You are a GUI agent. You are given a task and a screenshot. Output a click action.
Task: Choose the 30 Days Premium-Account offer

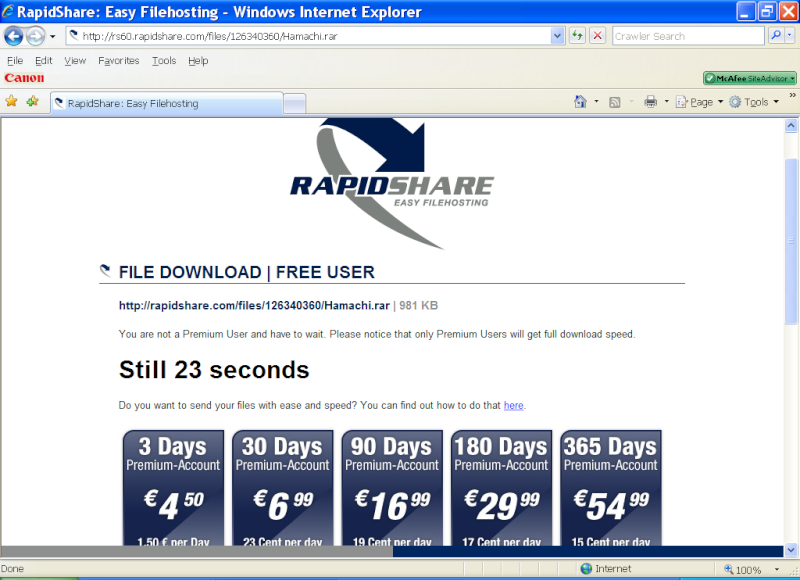(283, 488)
